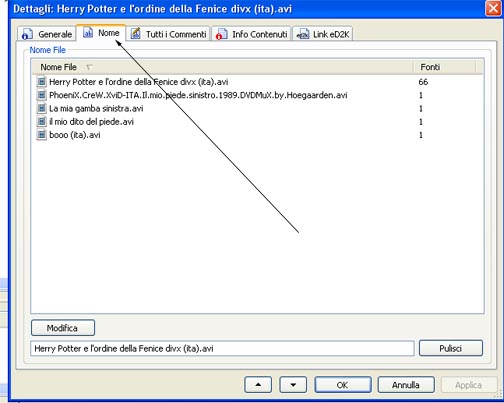Click the Modifica button

click(63, 328)
